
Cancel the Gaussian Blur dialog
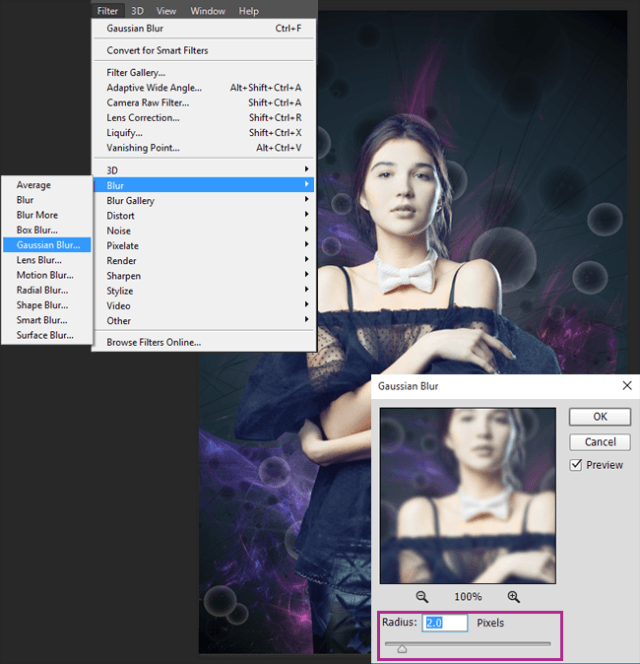click(x=600, y=442)
